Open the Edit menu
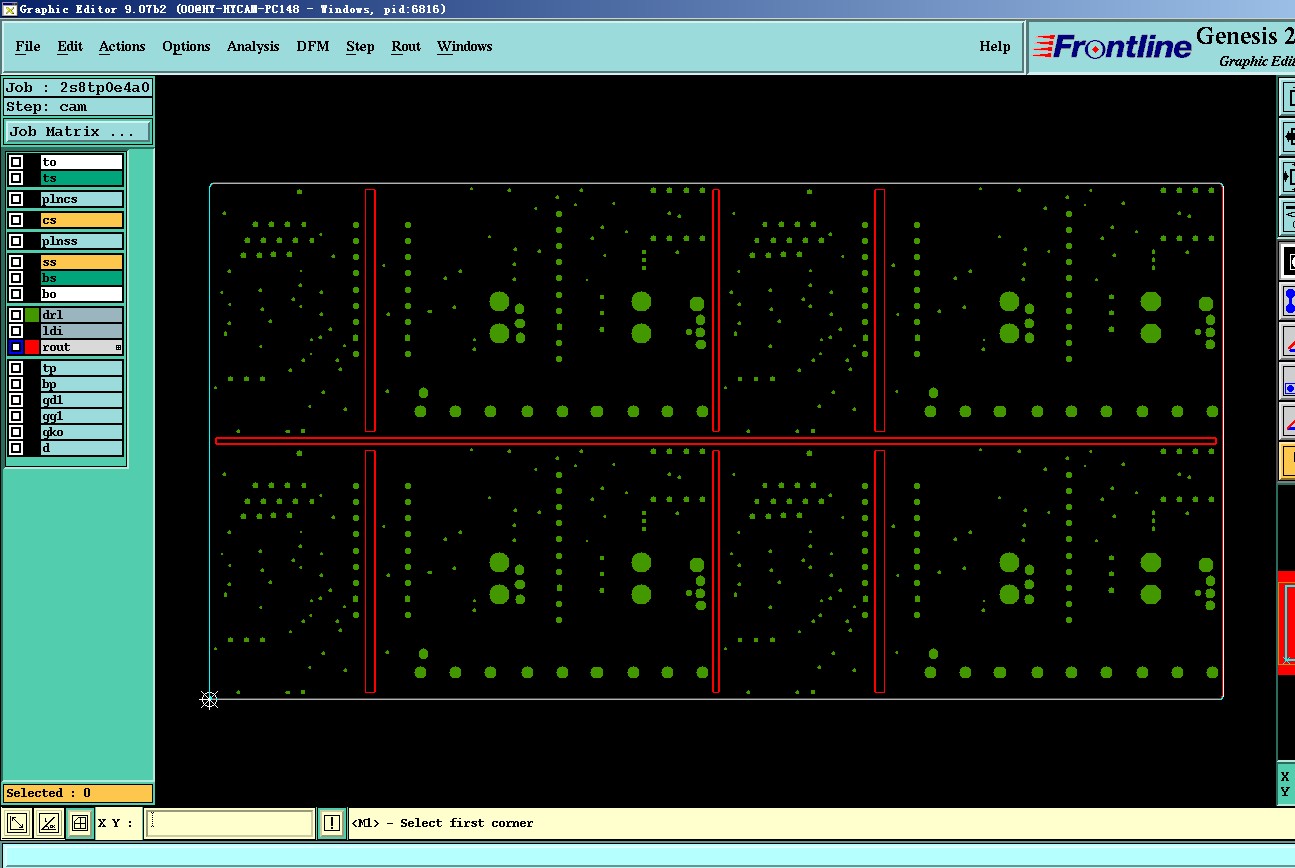 coord(70,46)
